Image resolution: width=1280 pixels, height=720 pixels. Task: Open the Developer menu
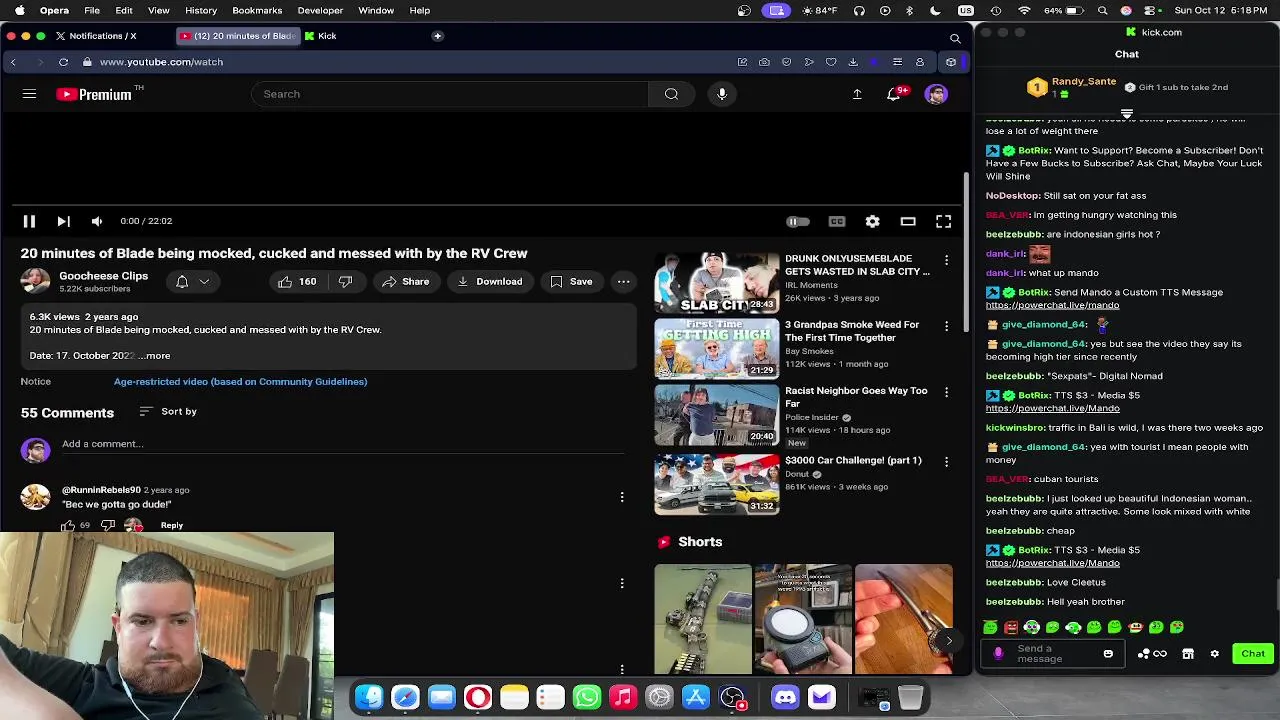[x=320, y=10]
